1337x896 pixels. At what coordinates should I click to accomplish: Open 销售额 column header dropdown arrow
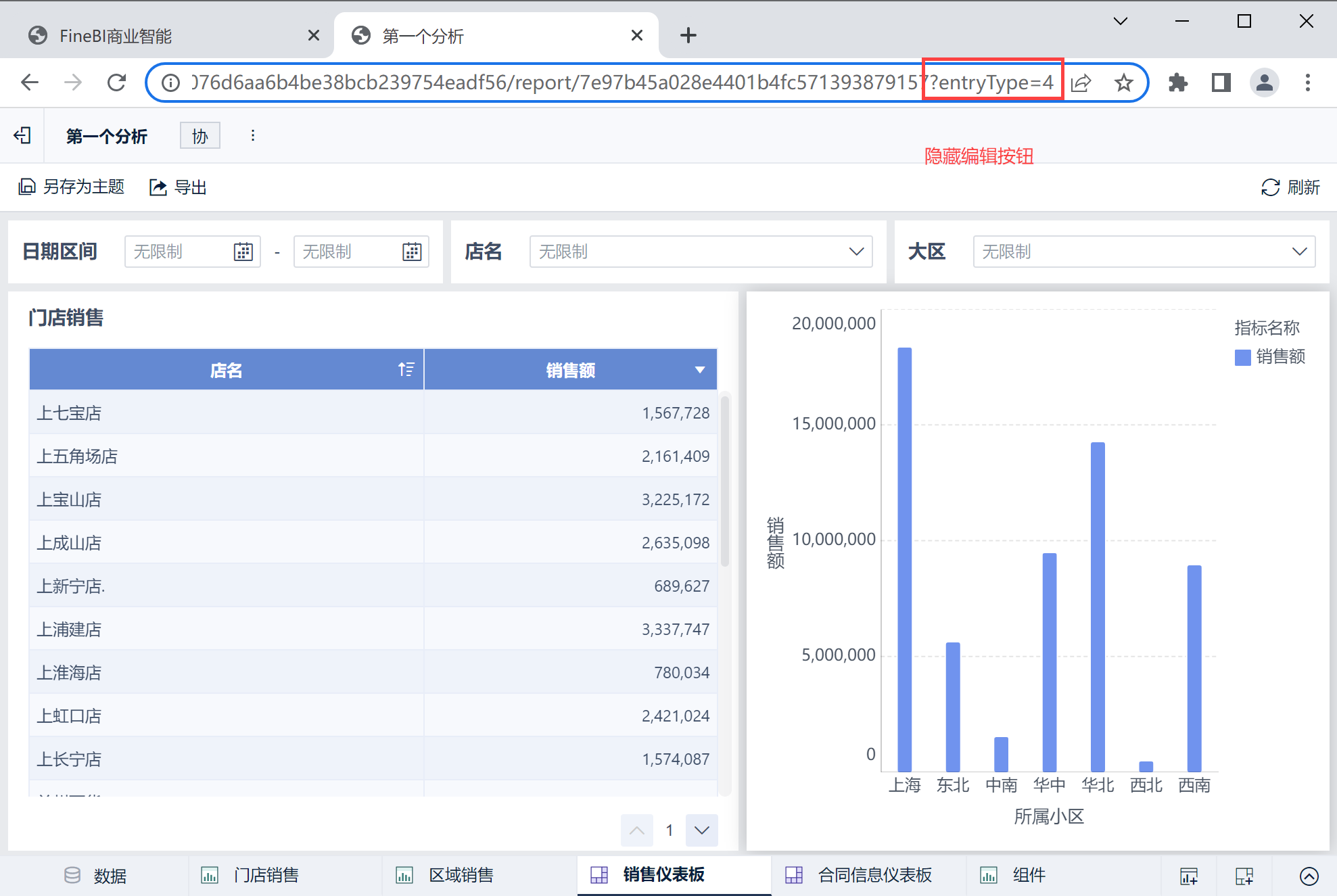coord(700,370)
